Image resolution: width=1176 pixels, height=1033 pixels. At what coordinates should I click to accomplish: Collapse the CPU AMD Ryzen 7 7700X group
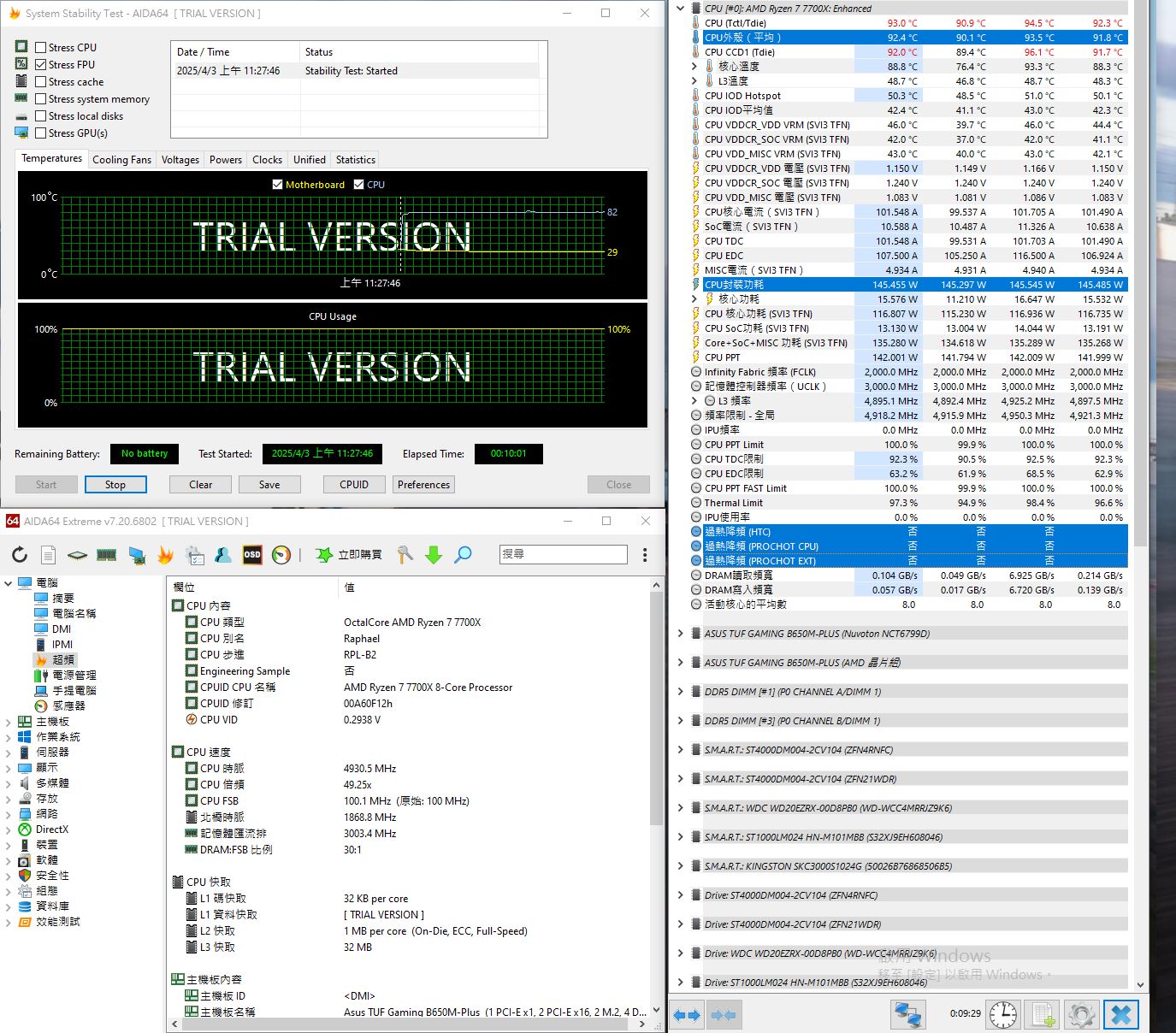(x=681, y=9)
